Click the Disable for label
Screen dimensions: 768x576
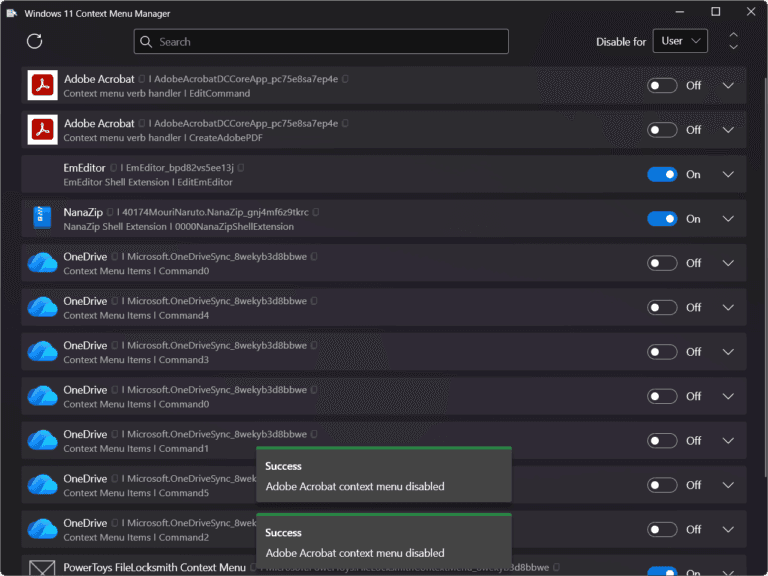click(621, 42)
